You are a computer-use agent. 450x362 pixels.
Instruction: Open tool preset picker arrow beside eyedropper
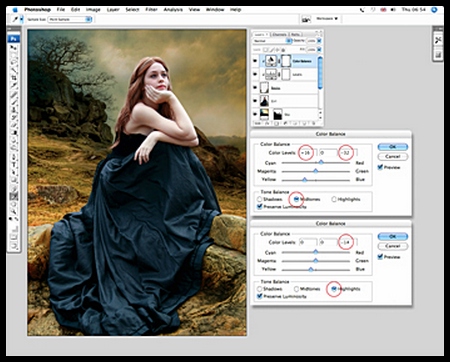point(22,19)
